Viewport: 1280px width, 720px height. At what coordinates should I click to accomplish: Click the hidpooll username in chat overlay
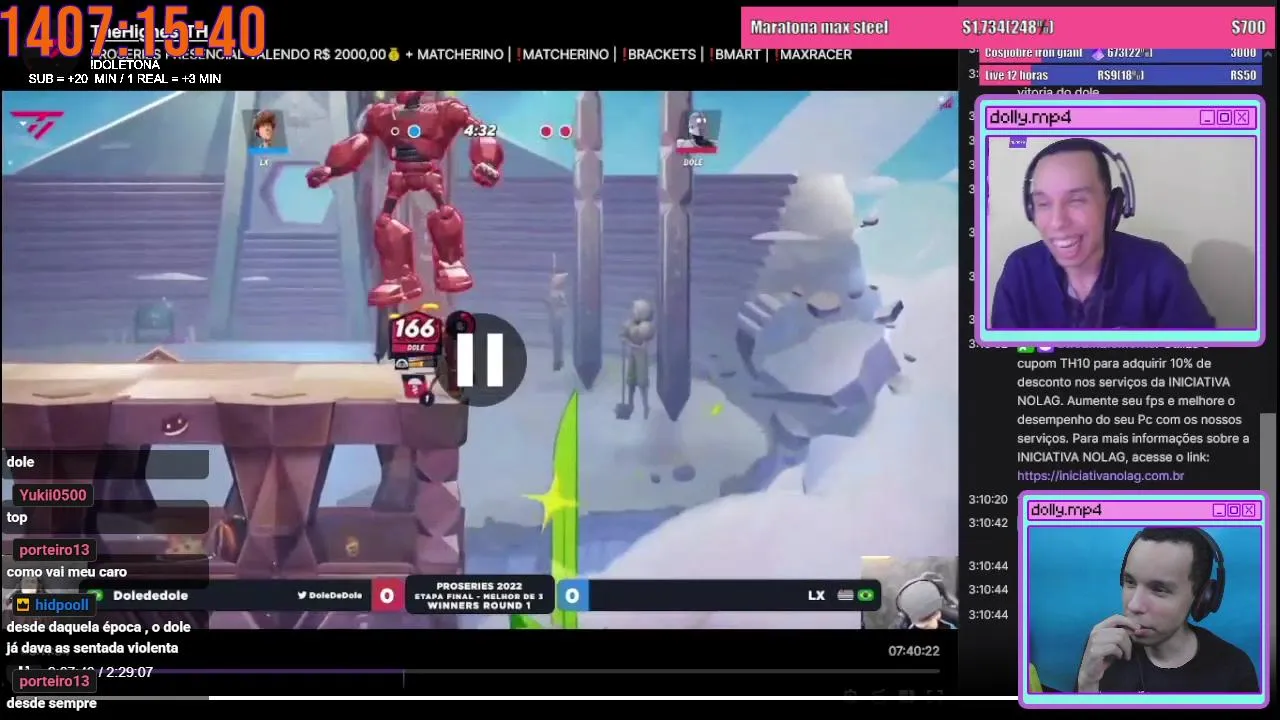coord(62,605)
